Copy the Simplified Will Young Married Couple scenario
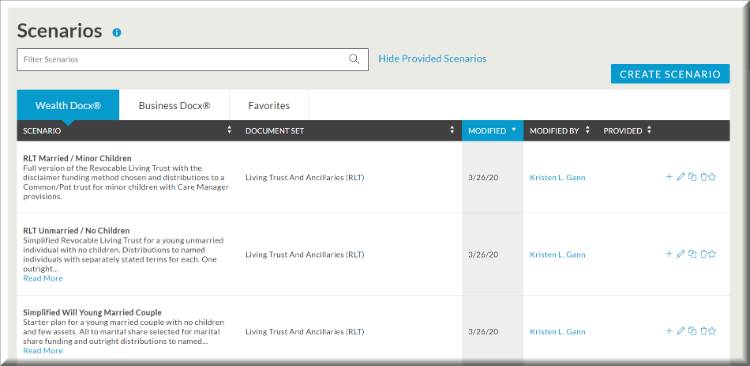750x366 pixels. point(692,331)
